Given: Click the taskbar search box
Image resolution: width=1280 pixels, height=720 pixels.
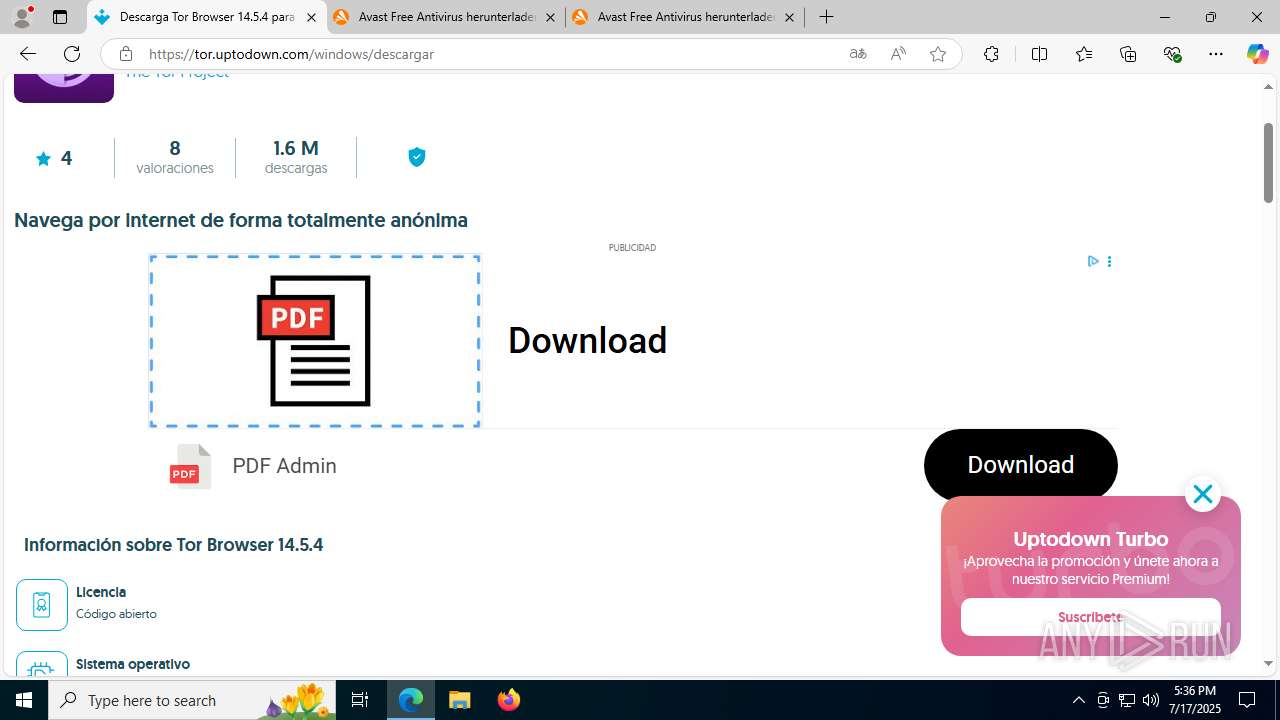Looking at the screenshot, I should tap(192, 700).
